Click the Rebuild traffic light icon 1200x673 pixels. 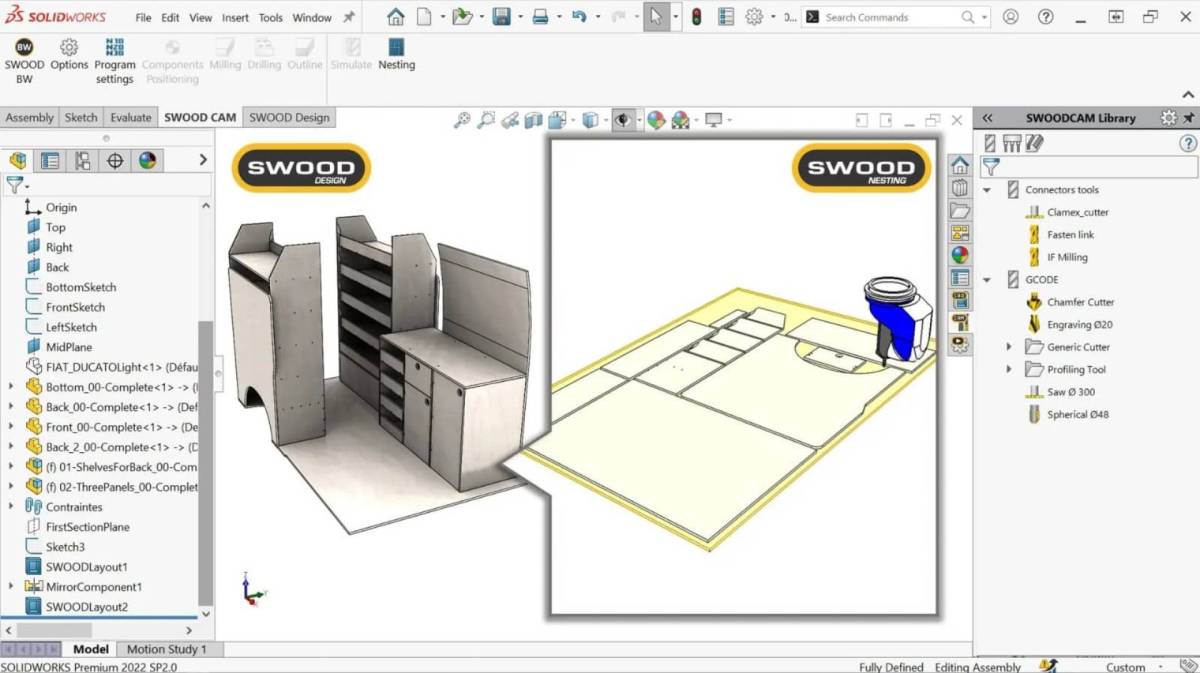coord(696,17)
